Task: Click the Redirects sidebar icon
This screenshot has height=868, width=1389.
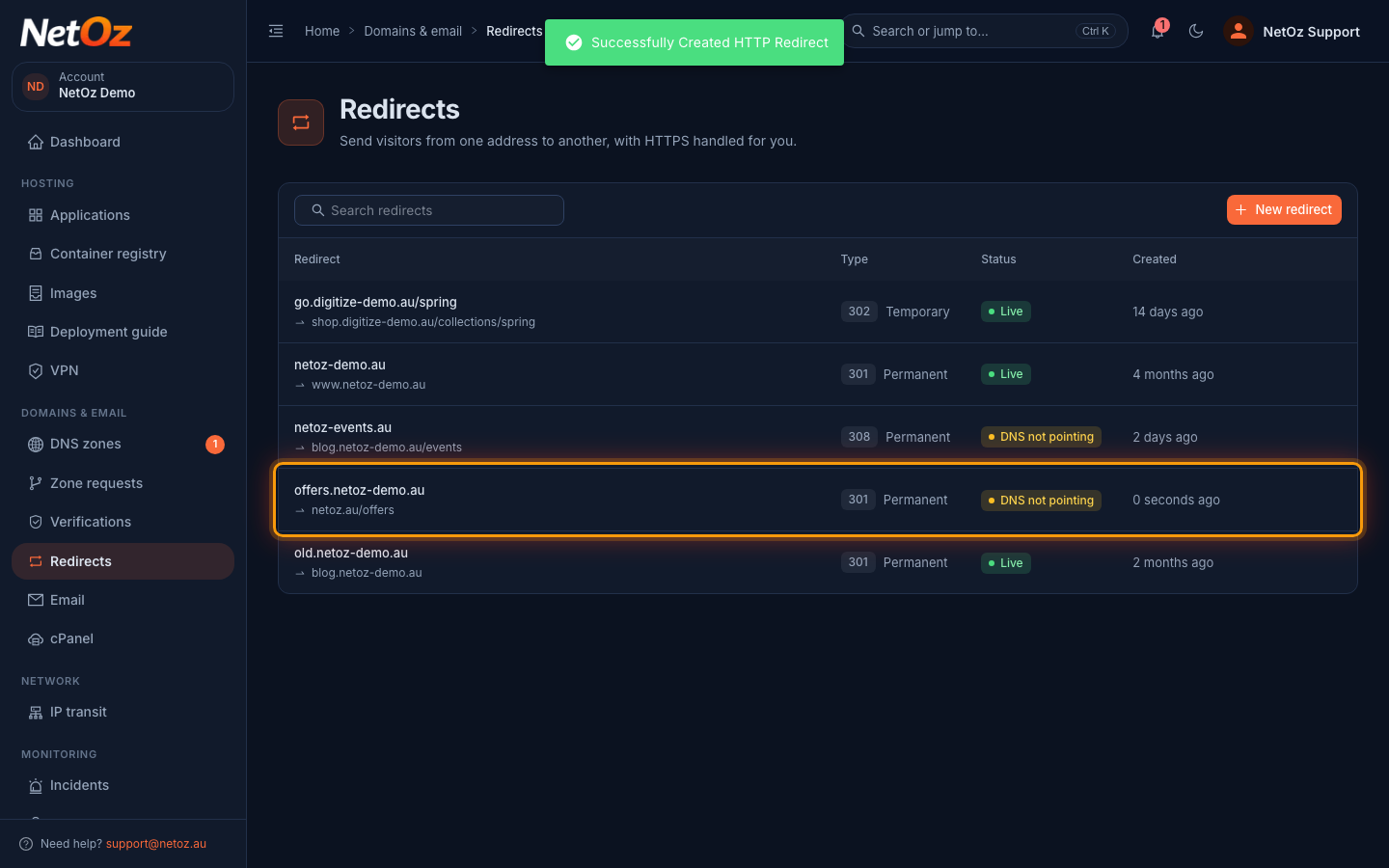Action: tap(36, 561)
